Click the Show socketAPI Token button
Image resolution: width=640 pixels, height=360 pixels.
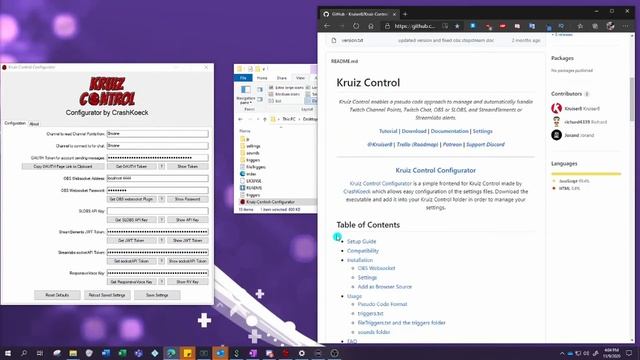tap(188, 261)
